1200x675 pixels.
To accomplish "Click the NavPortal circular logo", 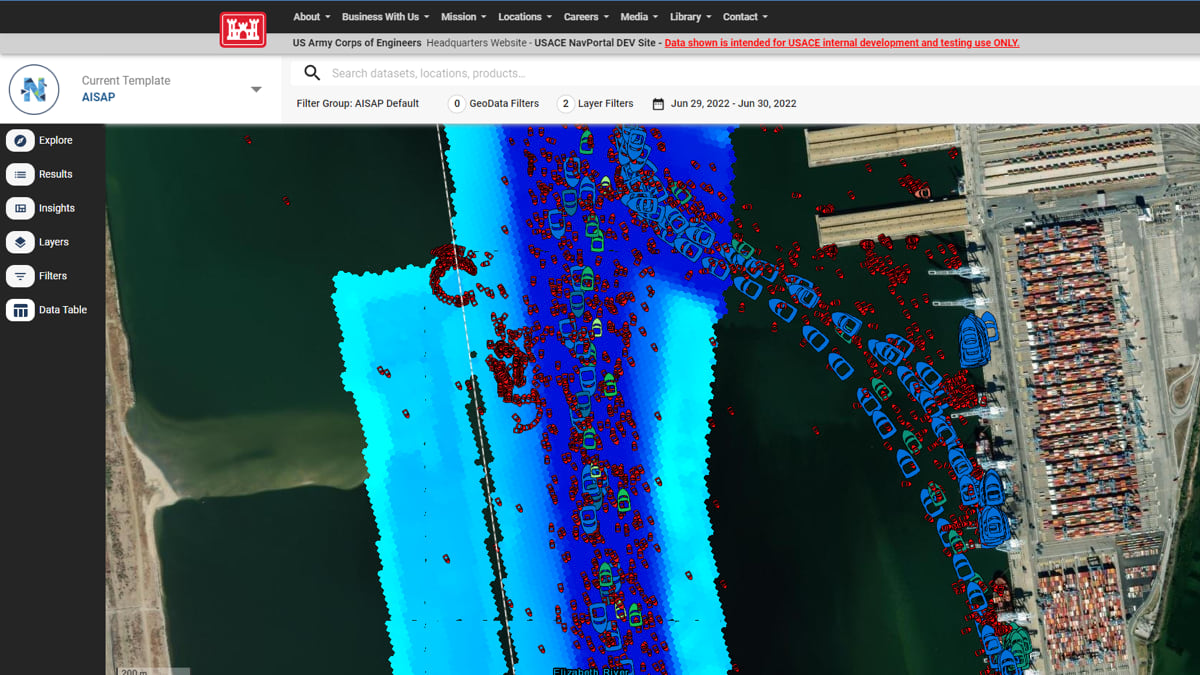I will (34, 90).
